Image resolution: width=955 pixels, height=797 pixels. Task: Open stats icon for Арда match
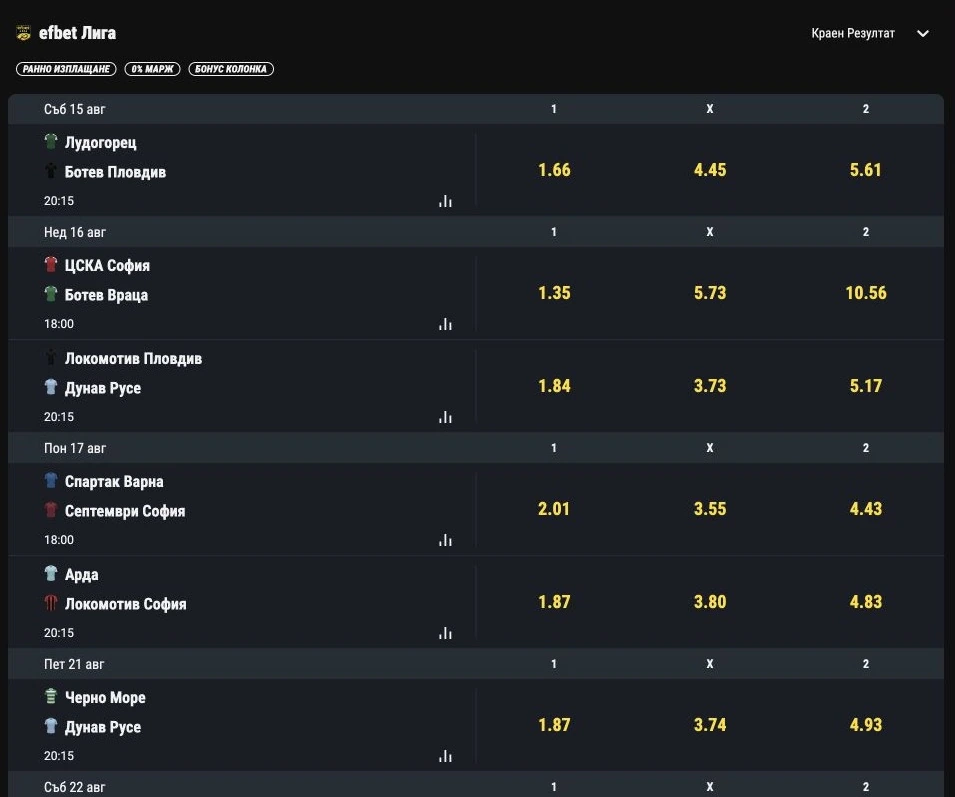[445, 633]
